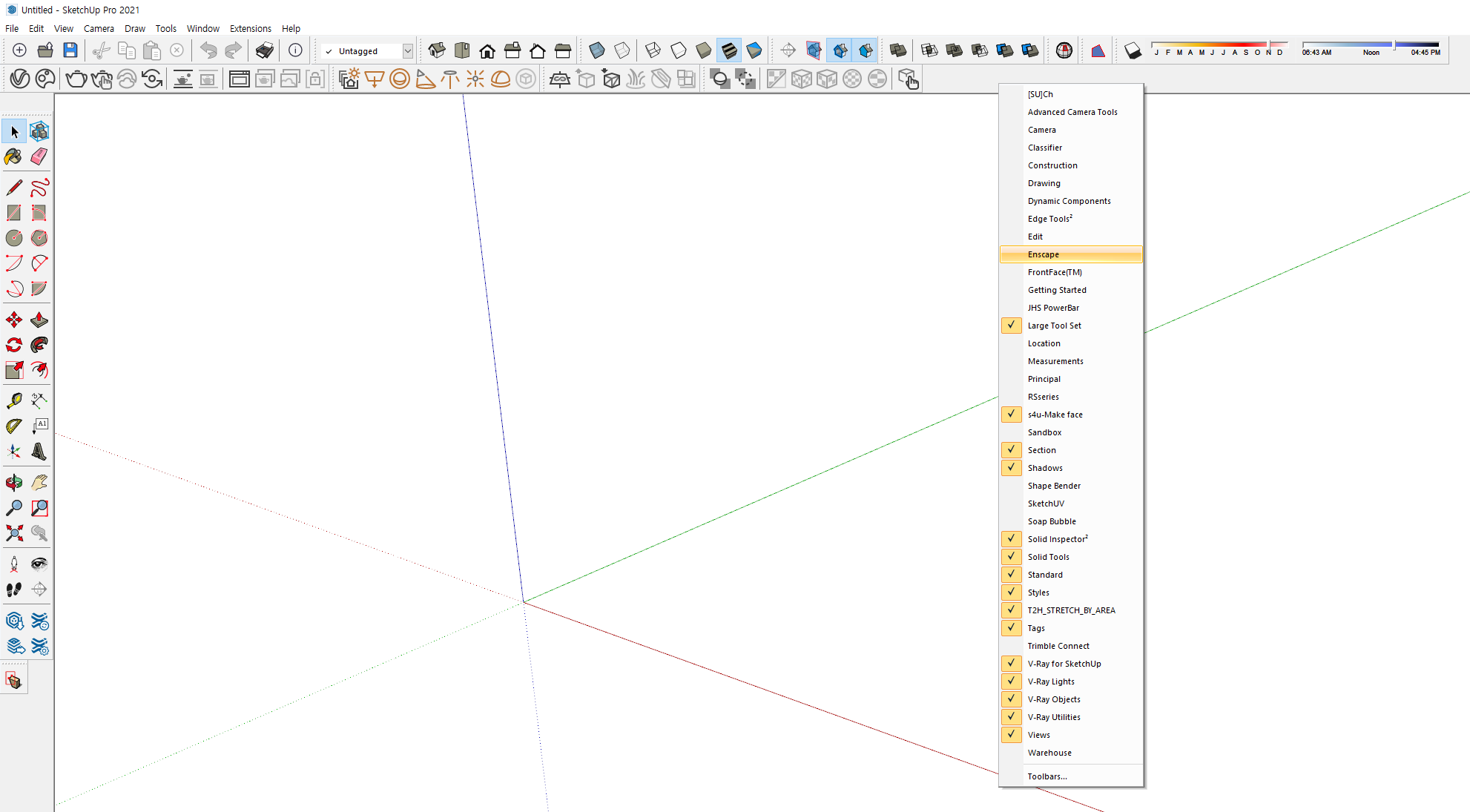Image resolution: width=1470 pixels, height=812 pixels.
Task: Select the Paint Bucket tool
Action: 13,156
